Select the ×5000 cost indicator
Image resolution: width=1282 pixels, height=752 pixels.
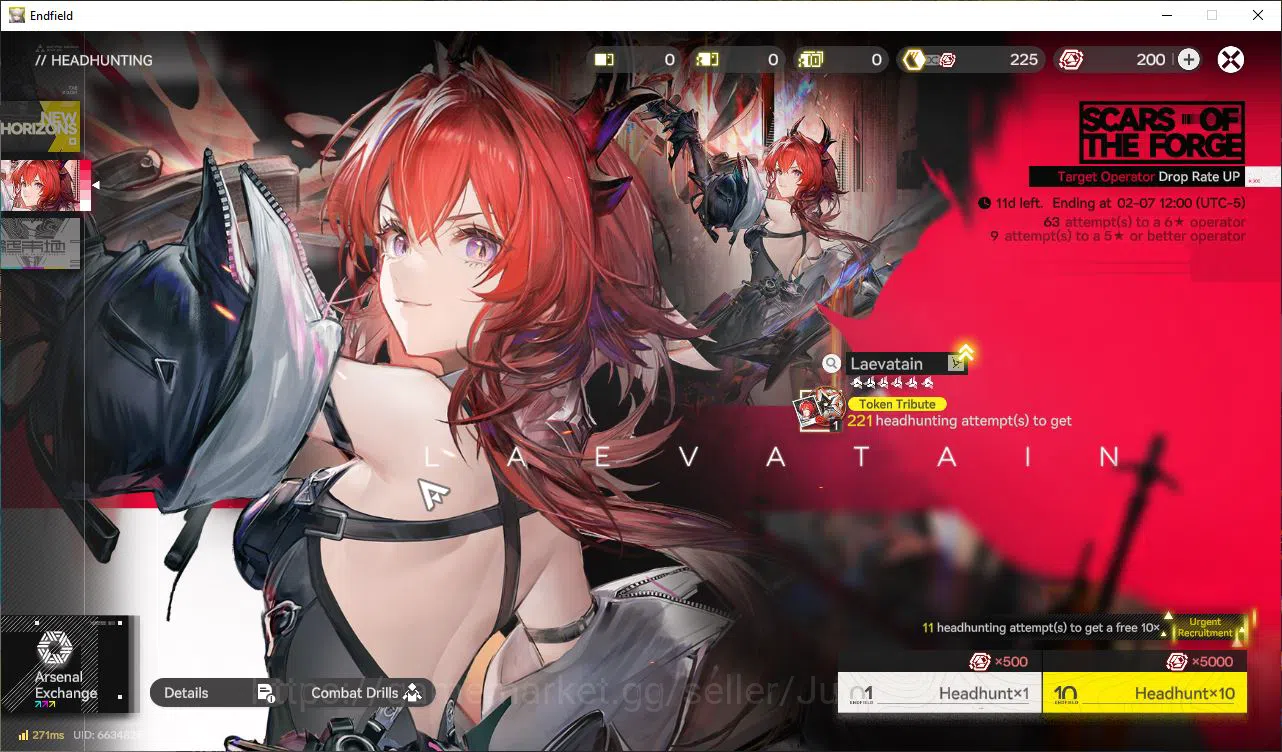pos(1199,662)
